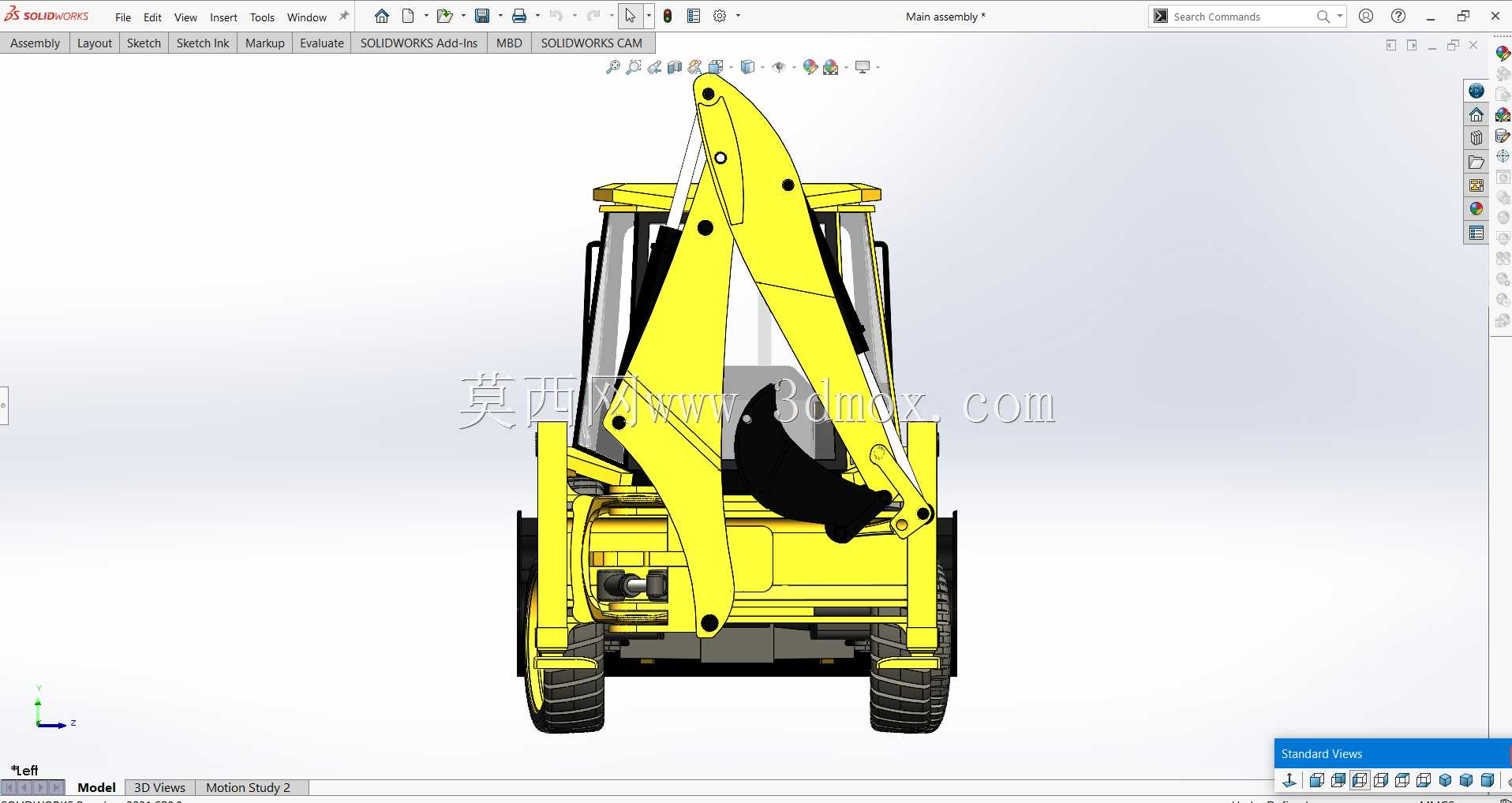Toggle the highlighted Left standard view

(1360, 780)
